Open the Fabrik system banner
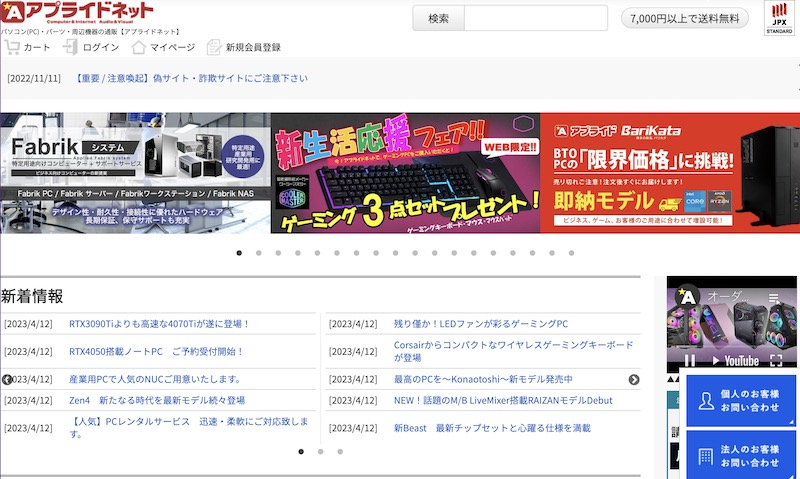Screen dimensions: 800x479 (x=135, y=173)
